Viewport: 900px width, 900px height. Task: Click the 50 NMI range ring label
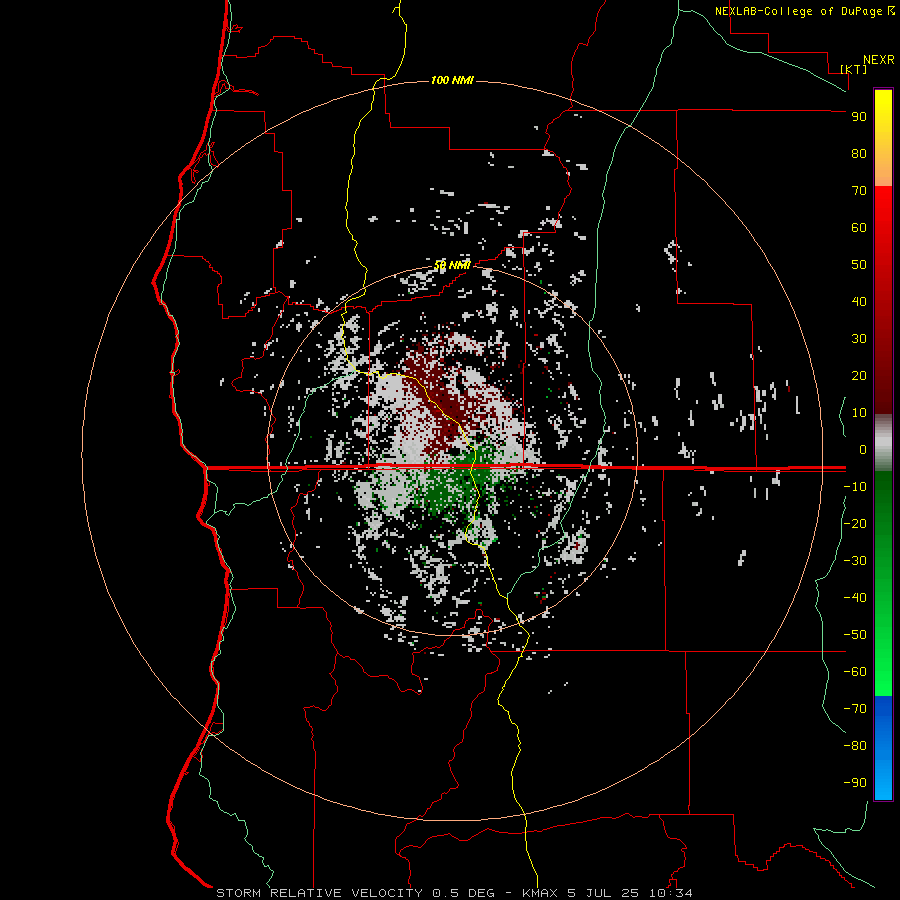[452, 265]
